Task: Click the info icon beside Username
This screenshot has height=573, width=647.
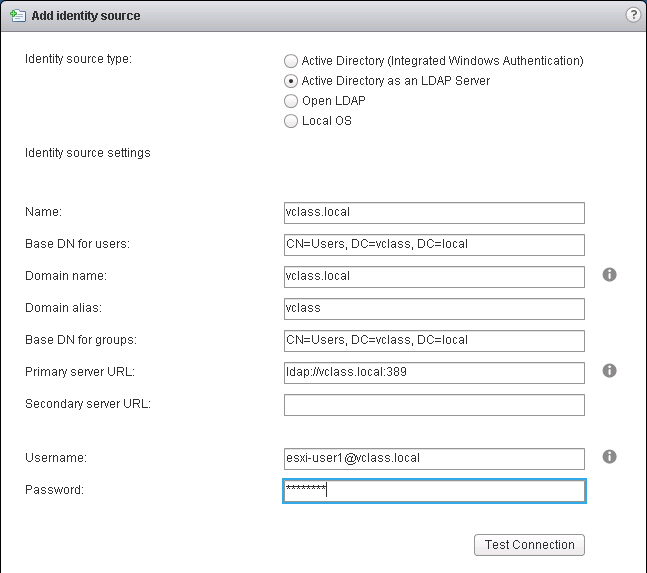Action: pyautogui.click(x=610, y=457)
